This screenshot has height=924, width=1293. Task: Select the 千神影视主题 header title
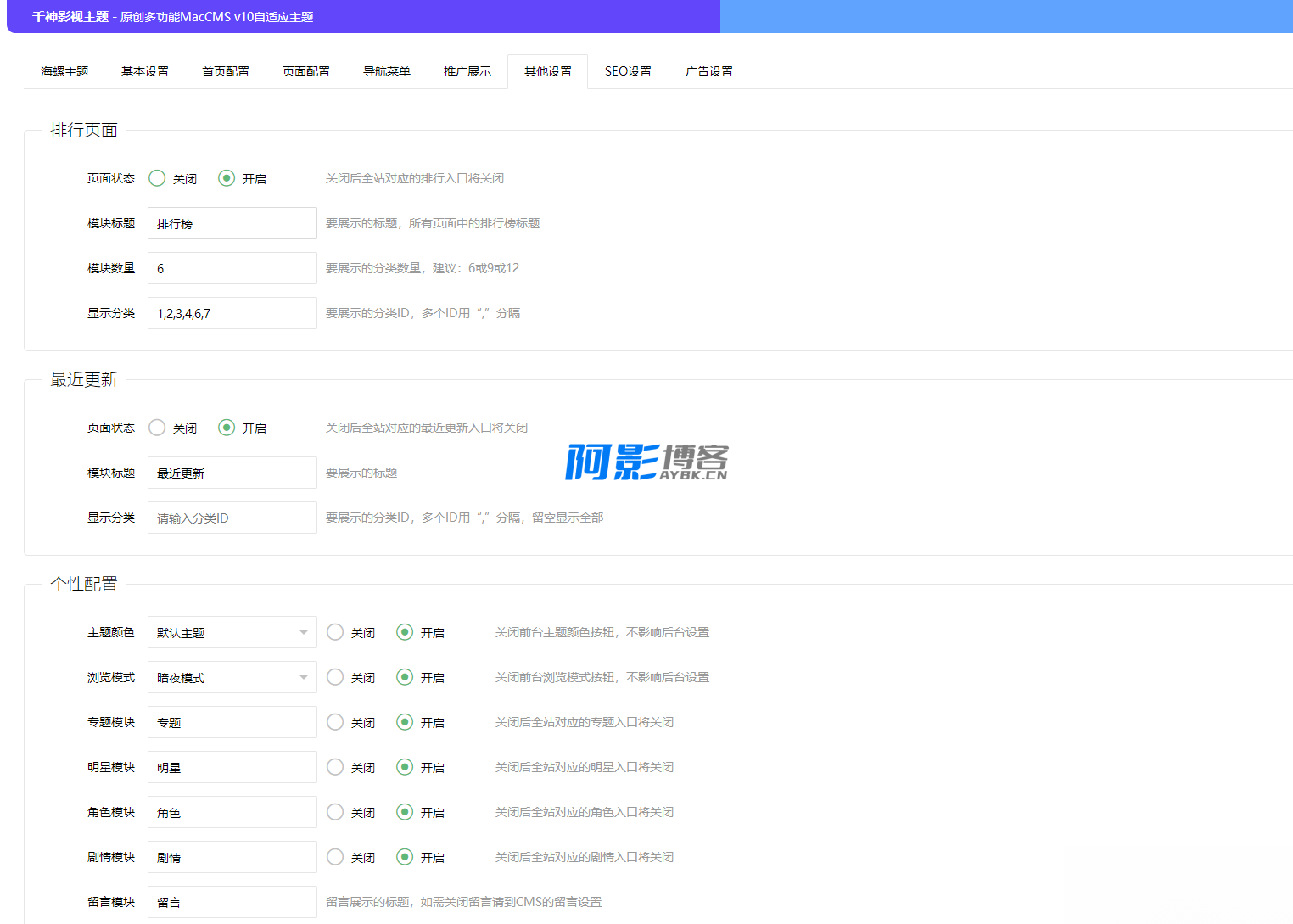(70, 17)
